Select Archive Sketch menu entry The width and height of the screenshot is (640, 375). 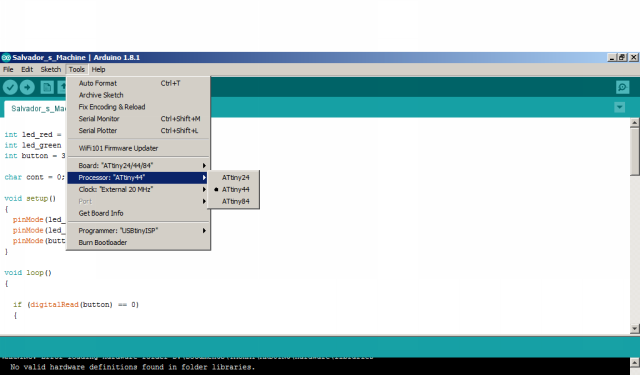[138, 95]
